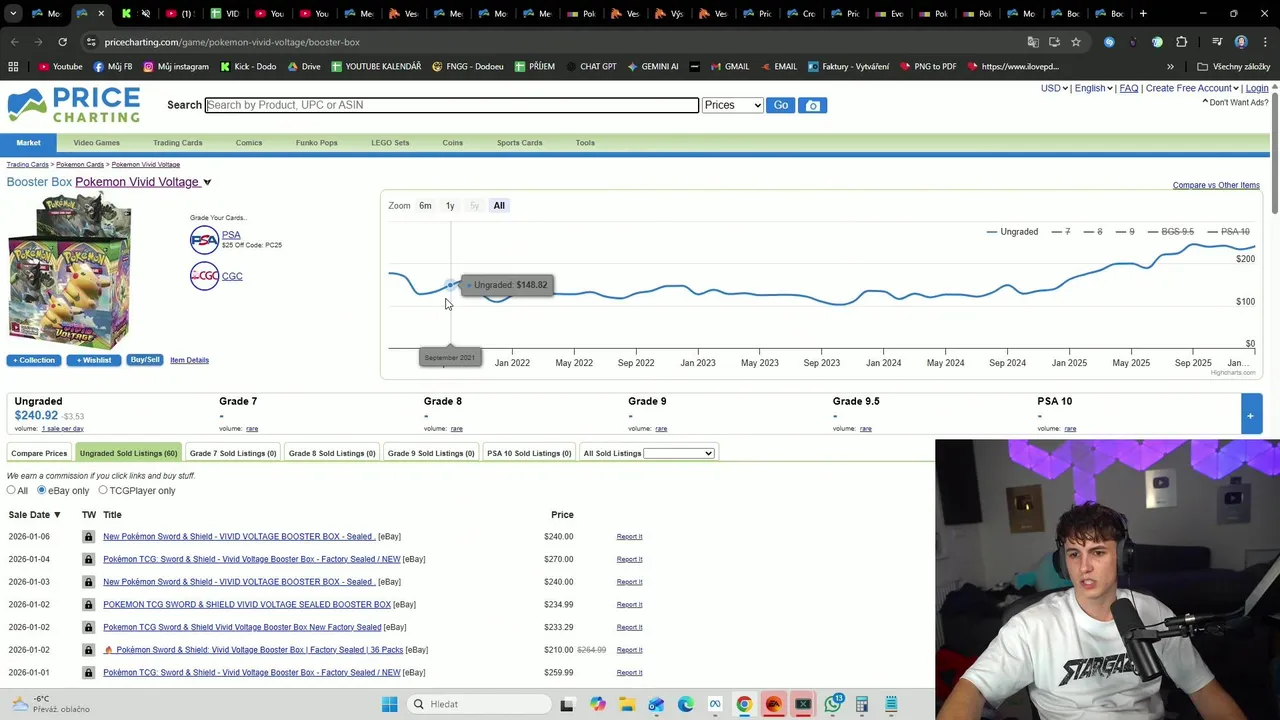Open the Chrome tab search dropdown
1280x720 pixels.
pyautogui.click(x=14, y=14)
